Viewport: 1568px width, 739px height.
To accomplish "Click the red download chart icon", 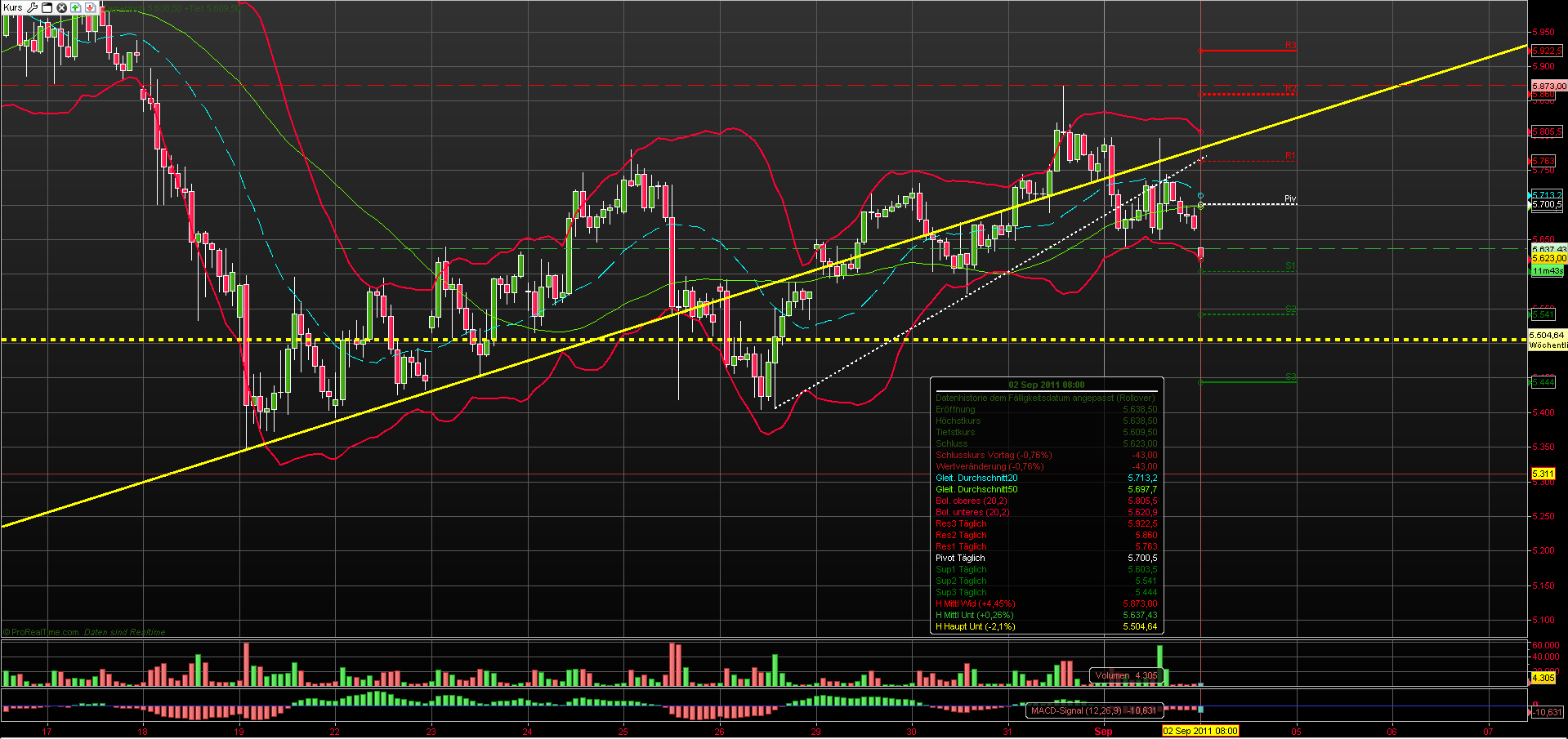I will pos(90,7).
